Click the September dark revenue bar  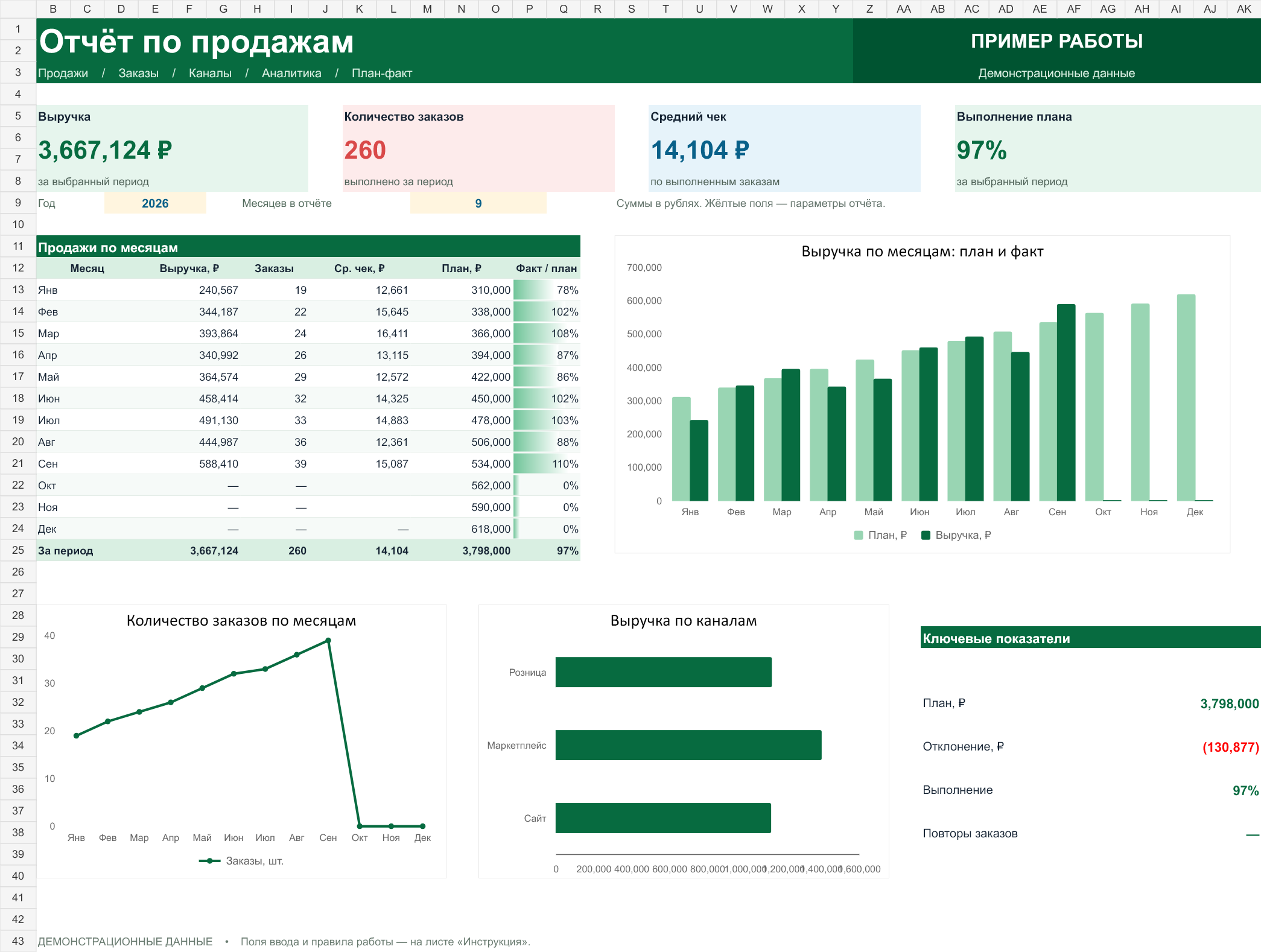[1066, 402]
